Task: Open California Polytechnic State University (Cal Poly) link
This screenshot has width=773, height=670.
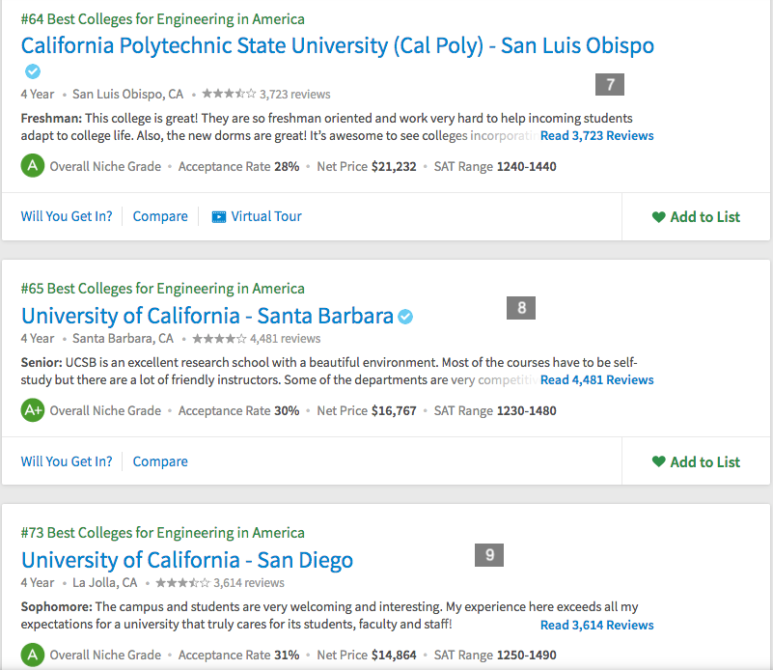Action: point(337,46)
